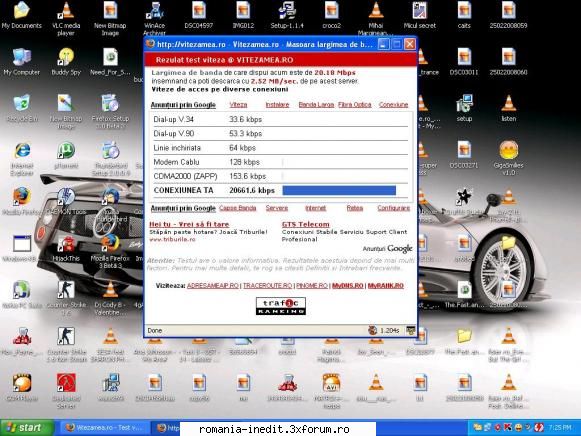Select '20661.6 kbps' connection value

point(252,190)
